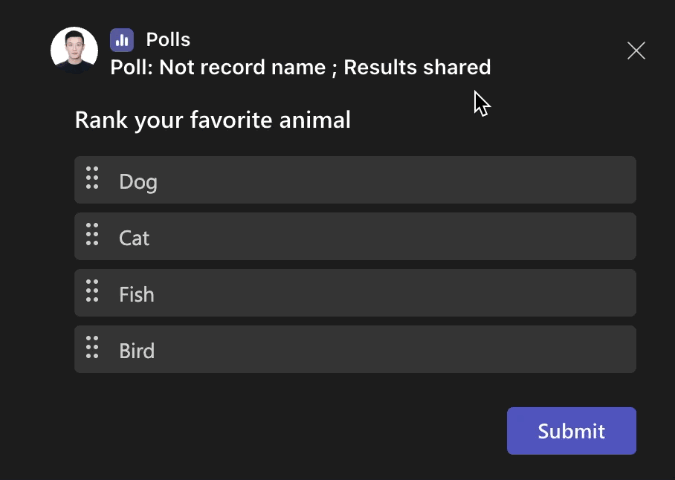Select the Bird ranking row

380,350
